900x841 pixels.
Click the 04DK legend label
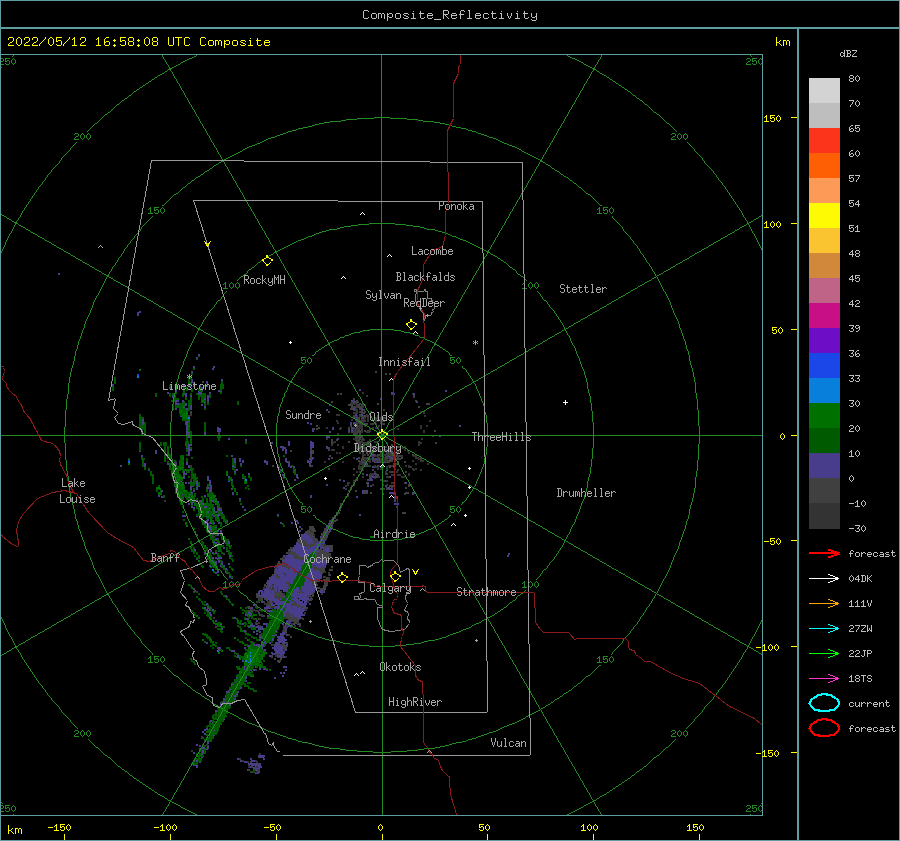[x=860, y=579]
